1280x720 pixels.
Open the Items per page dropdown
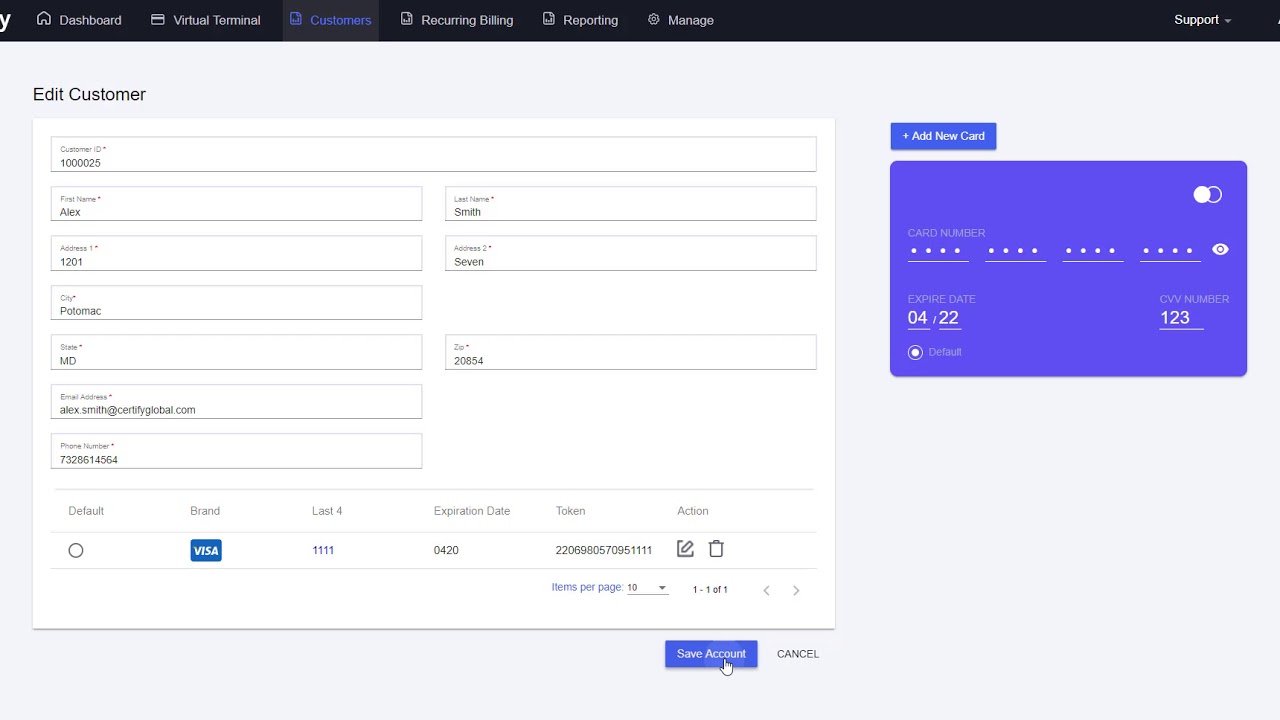click(x=647, y=588)
